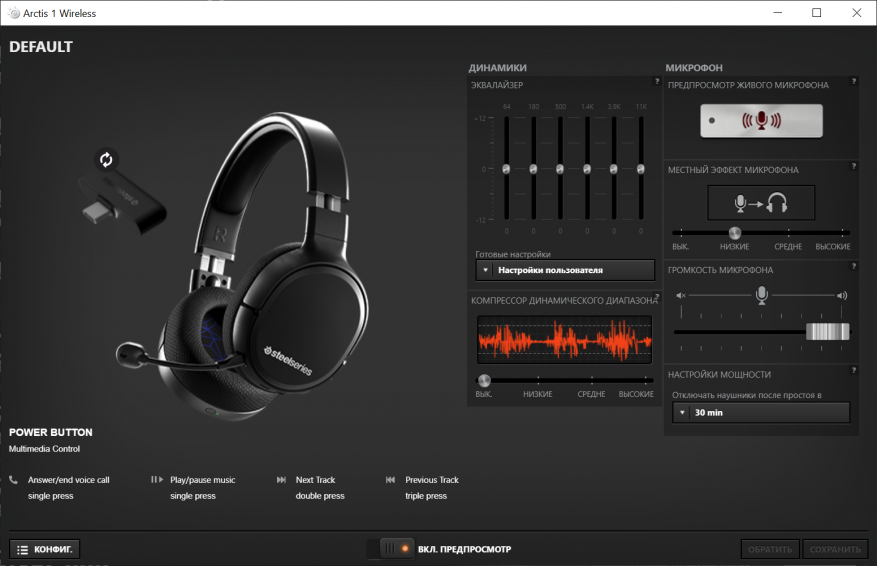
Task: Click the Previous Track icon
Action: tap(390, 479)
